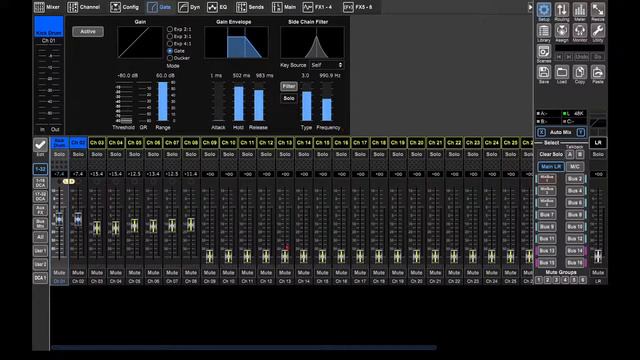Select Ducker mode radio button

(x=170, y=58)
